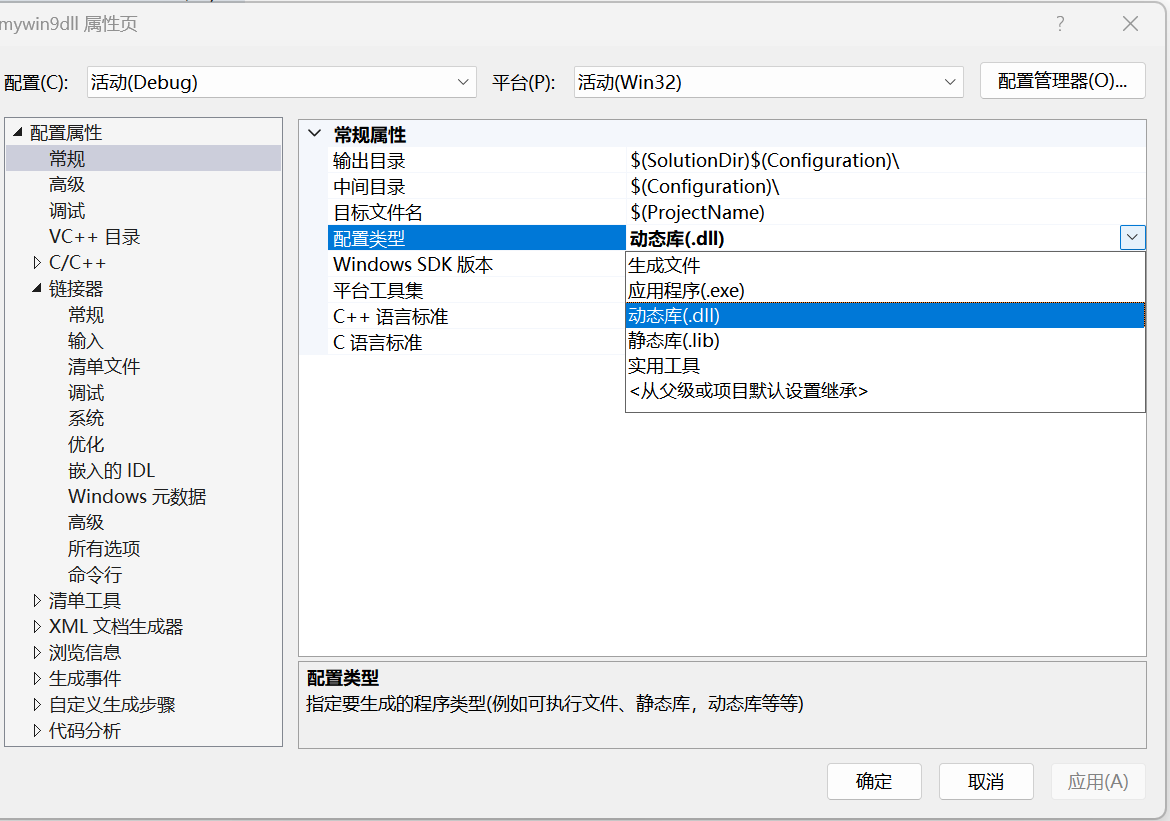Click the 取消 button
Screen dimensions: 1170x821
click(x=986, y=781)
